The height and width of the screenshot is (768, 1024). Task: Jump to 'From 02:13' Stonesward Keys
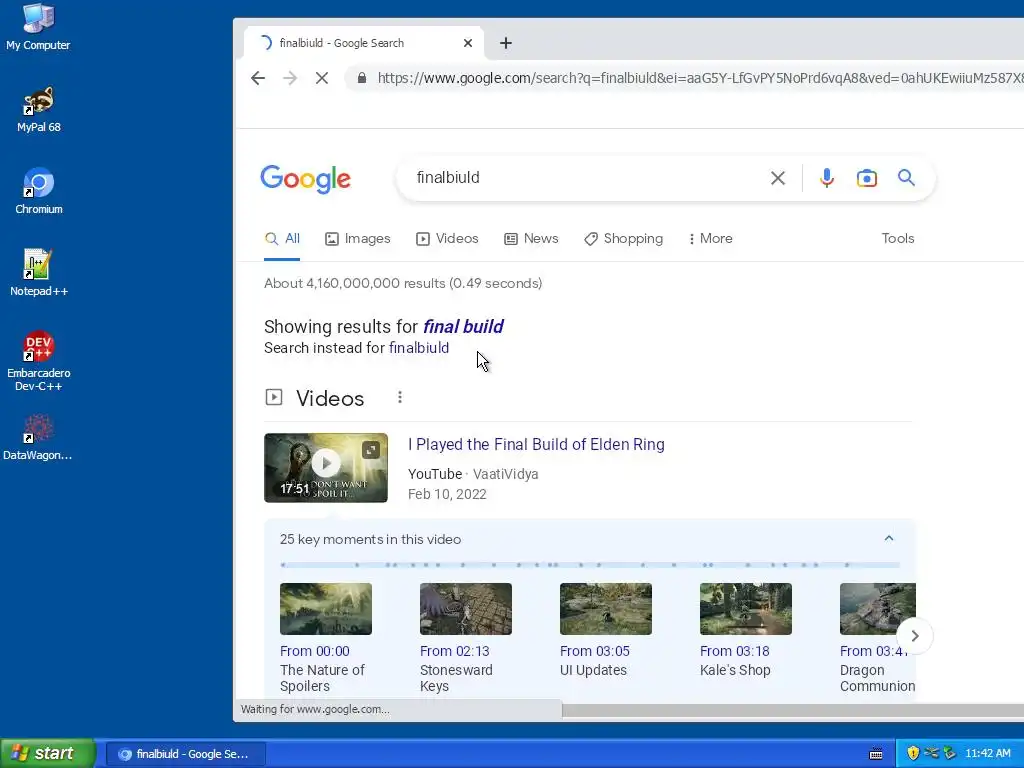pyautogui.click(x=455, y=651)
